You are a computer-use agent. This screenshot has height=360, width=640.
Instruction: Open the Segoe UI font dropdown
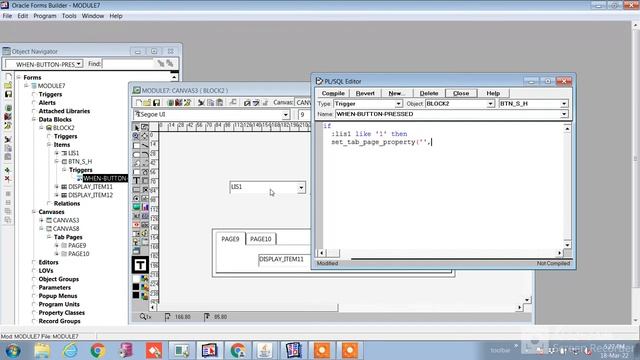tap(286, 115)
